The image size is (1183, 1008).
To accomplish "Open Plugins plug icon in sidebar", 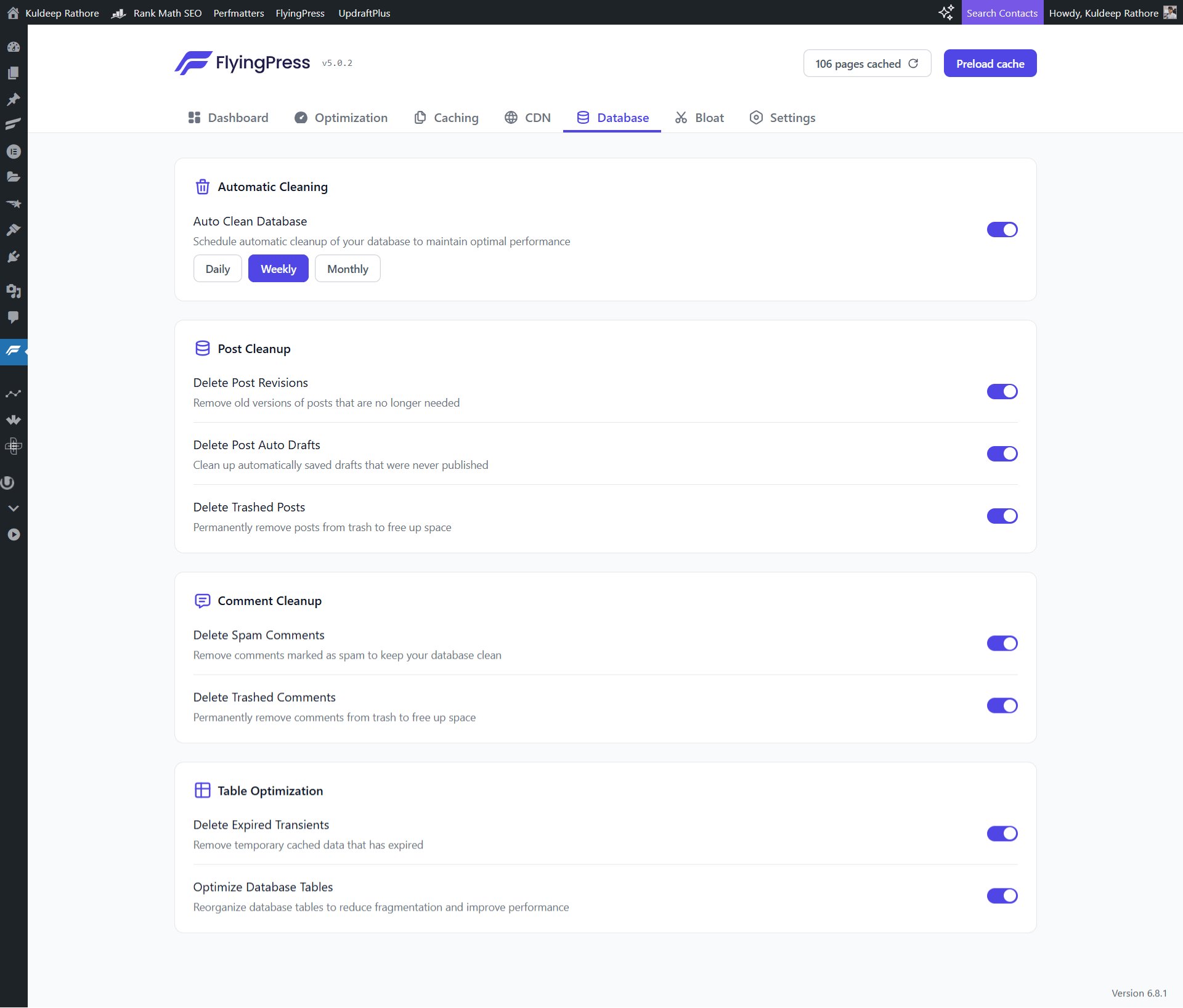I will [x=14, y=256].
